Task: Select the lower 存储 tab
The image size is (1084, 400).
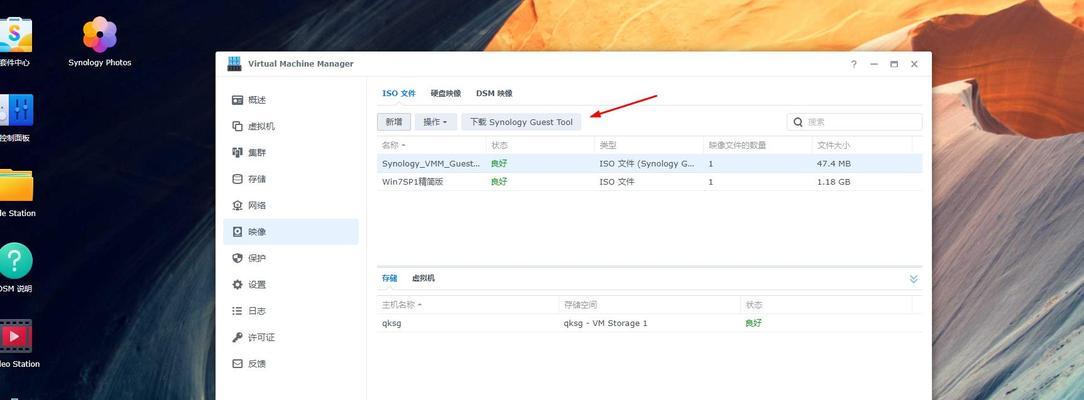Action: [390, 278]
